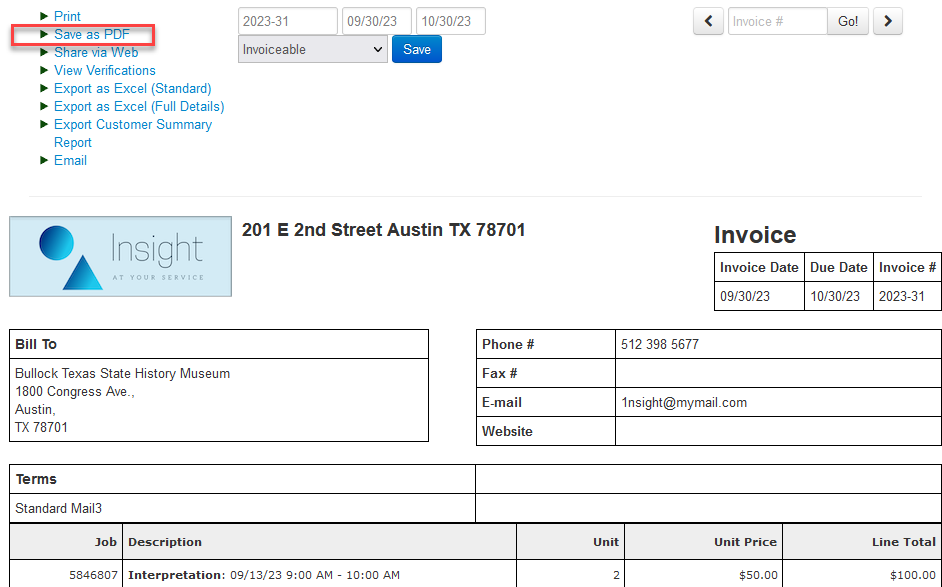The height and width of the screenshot is (587, 942).
Task: Open the Invoiceable status dropdown
Action: tap(312, 48)
